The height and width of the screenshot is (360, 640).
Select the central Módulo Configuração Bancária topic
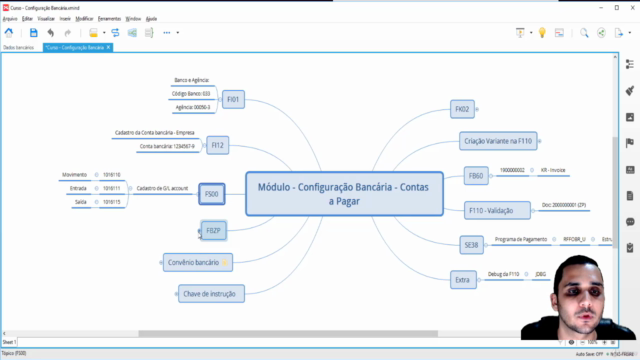(344, 194)
